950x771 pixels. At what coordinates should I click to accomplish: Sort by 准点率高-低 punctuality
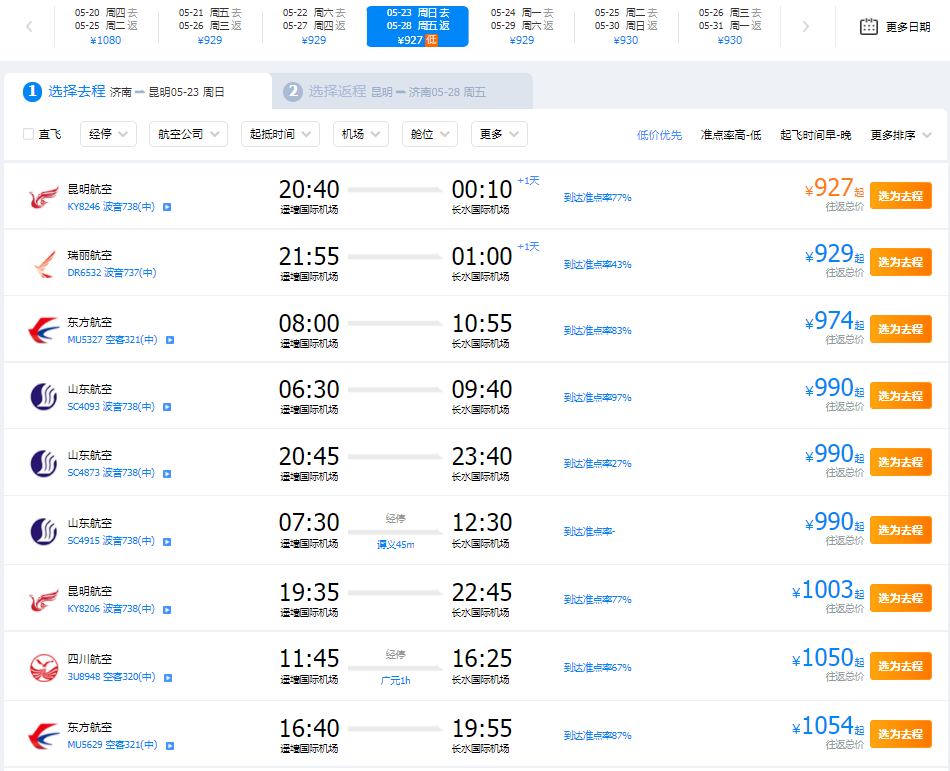point(731,135)
